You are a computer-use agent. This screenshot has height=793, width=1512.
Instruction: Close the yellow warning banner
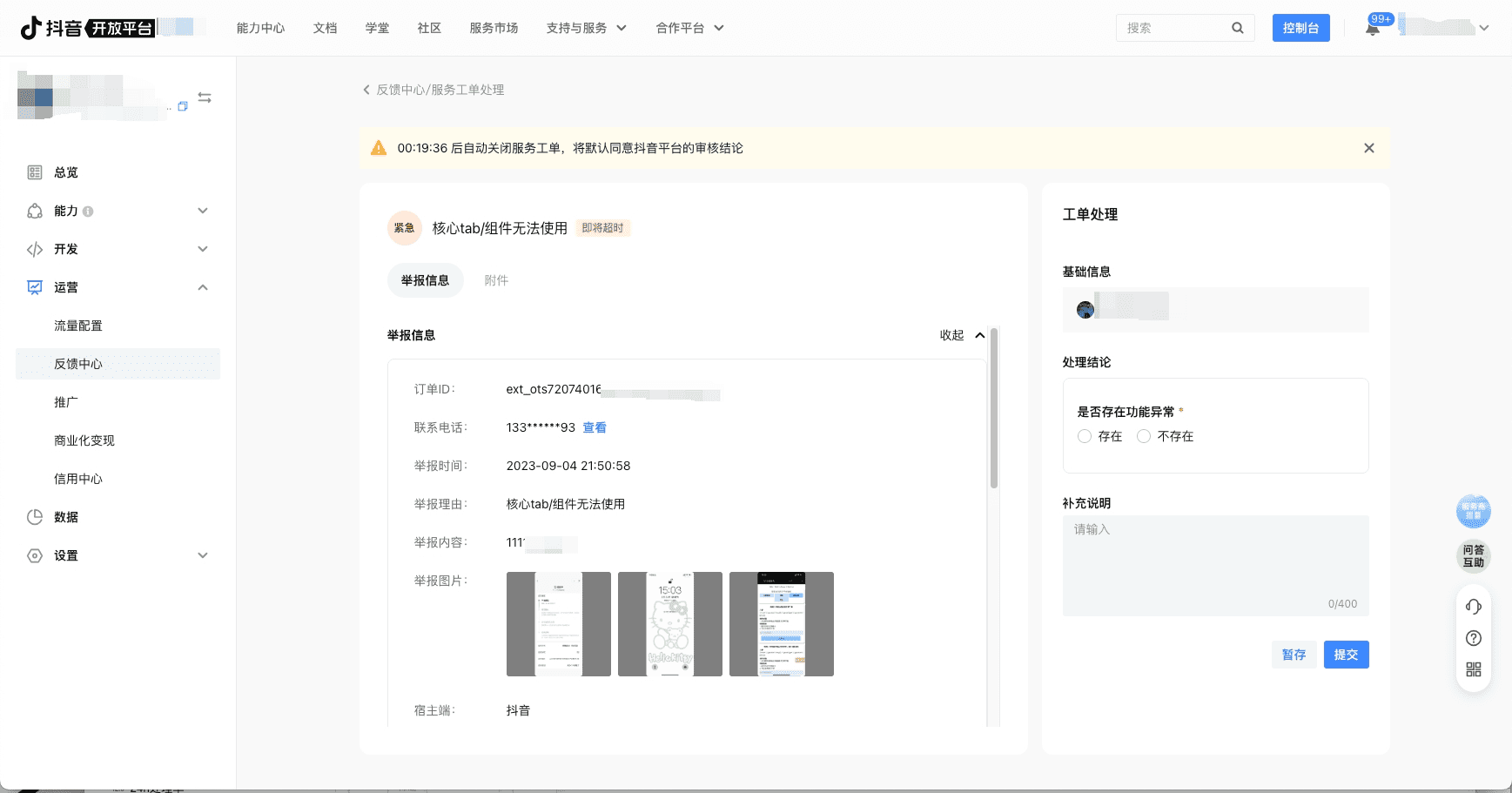tap(1369, 148)
